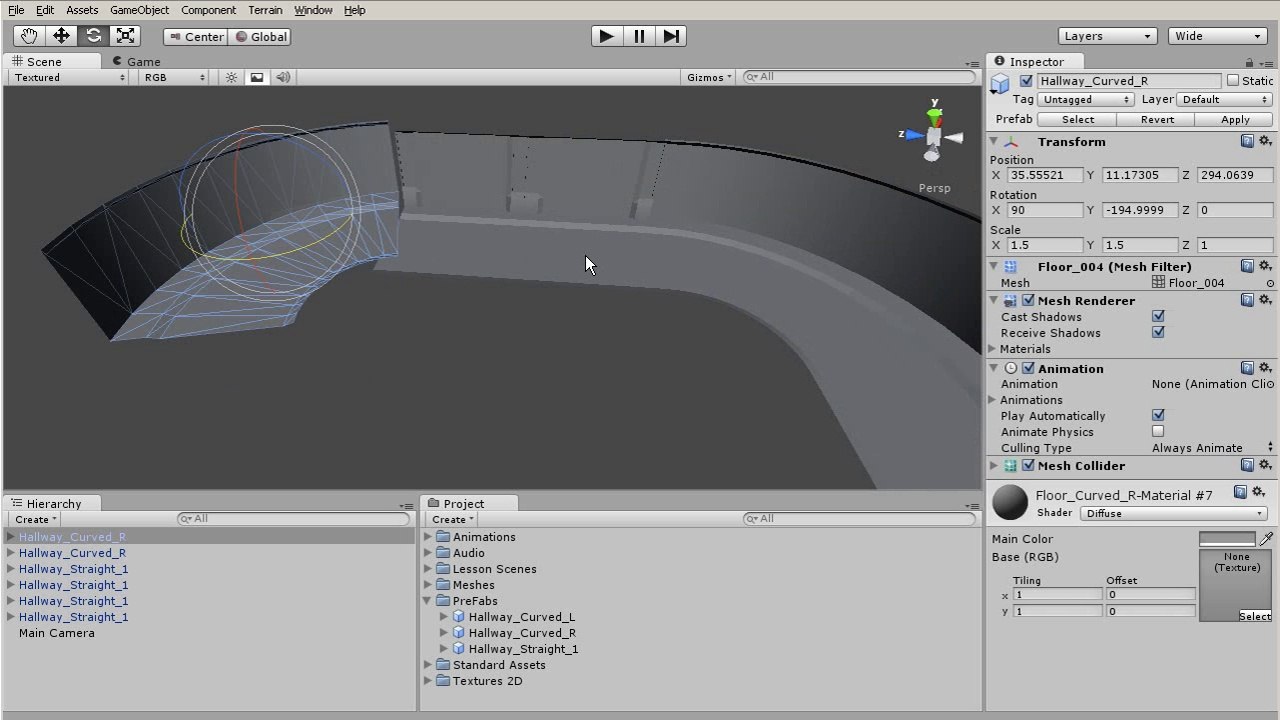Click the scene orientation gizmo
The height and width of the screenshot is (720, 1280).
click(x=933, y=135)
